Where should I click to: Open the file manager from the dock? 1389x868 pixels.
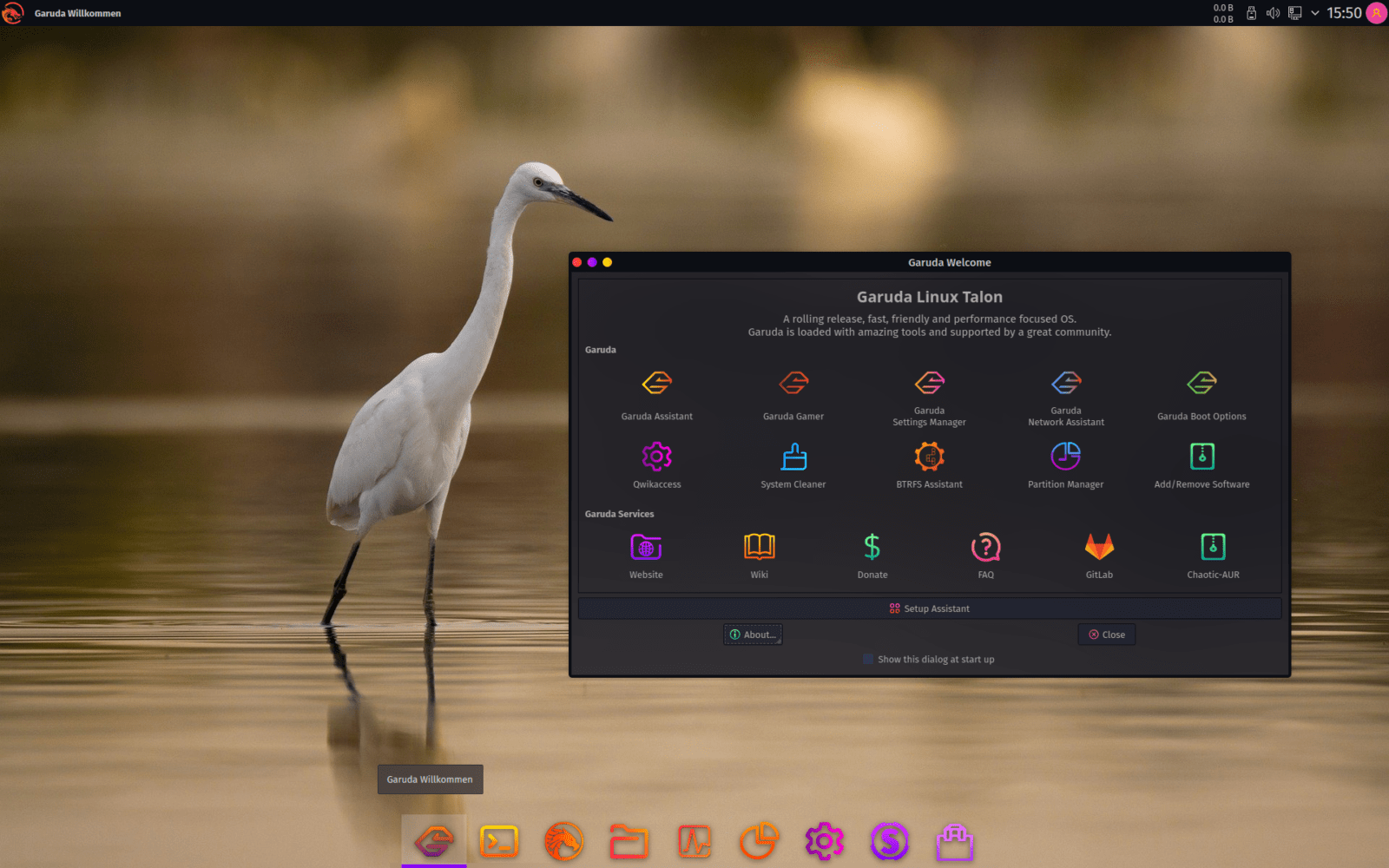(629, 841)
